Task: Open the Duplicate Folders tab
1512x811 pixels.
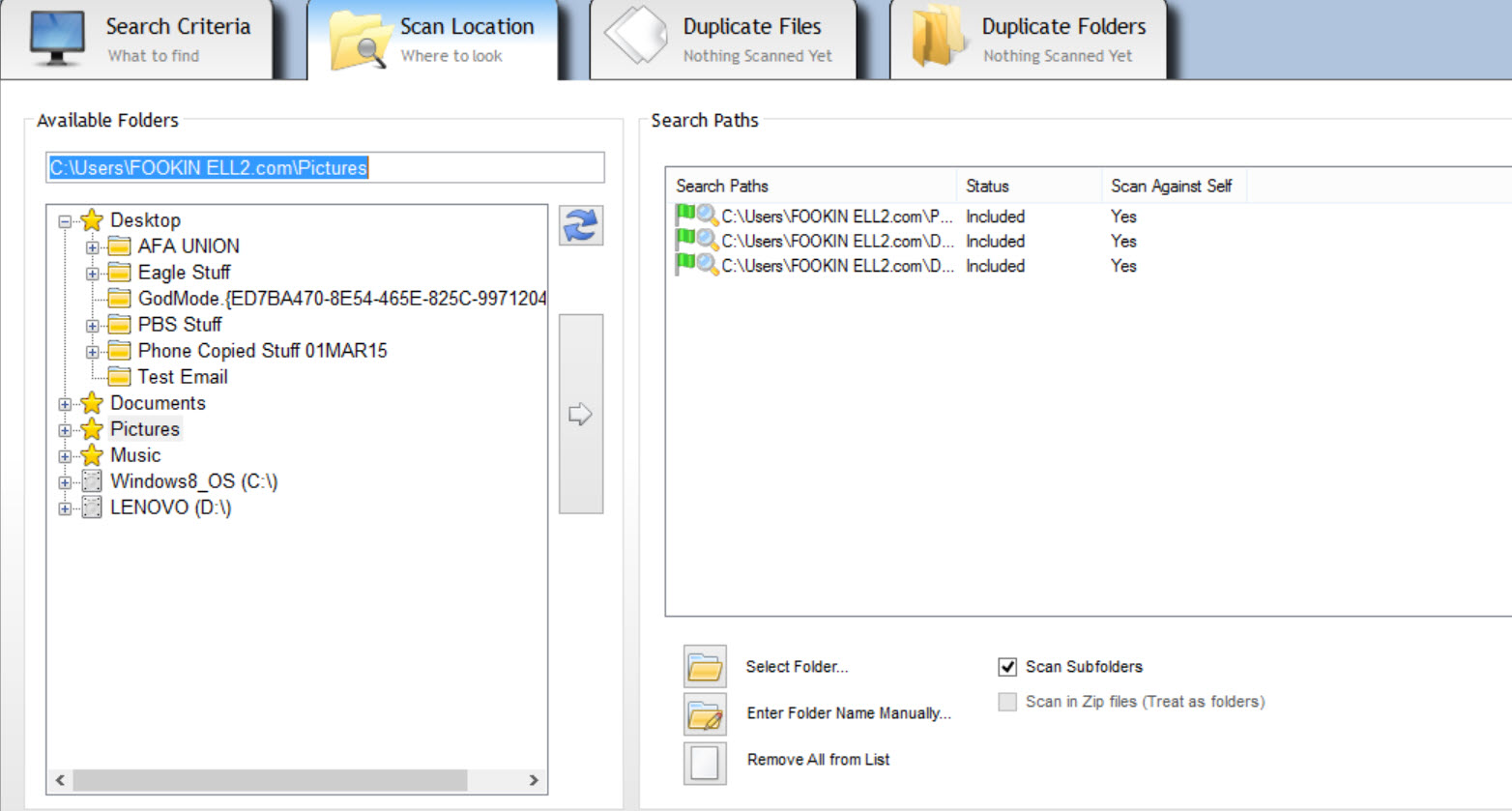Action: (1028, 40)
